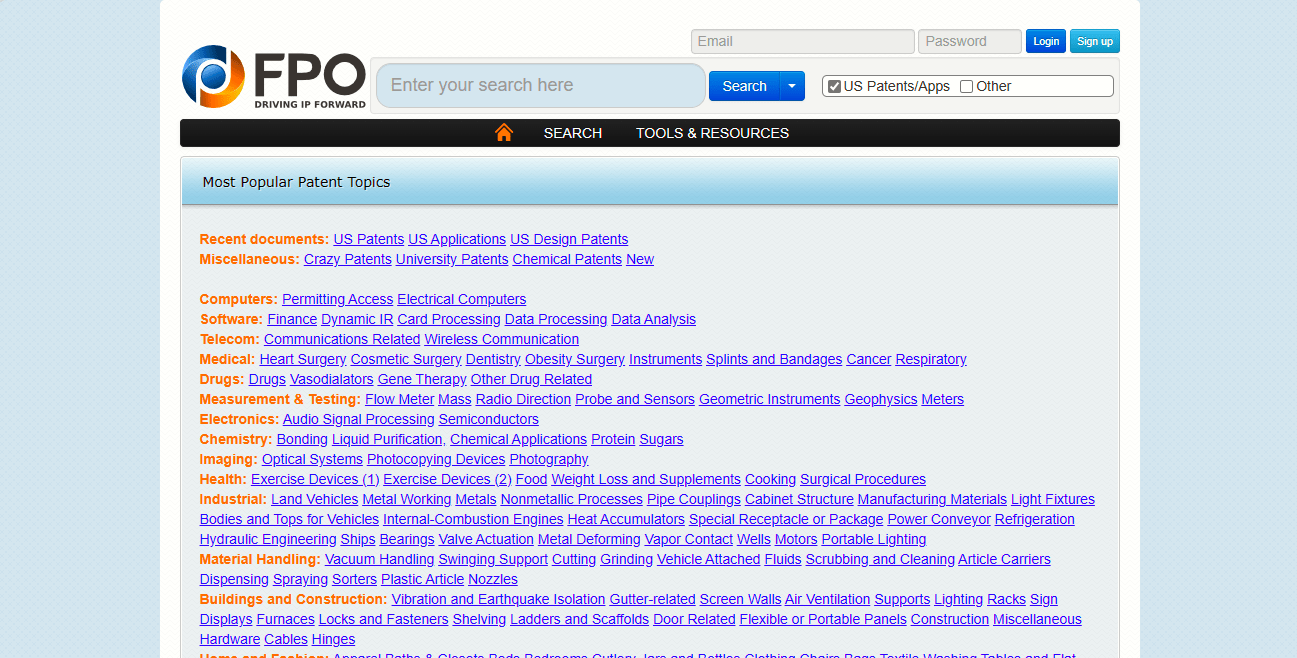1297x658 pixels.
Task: Open the Optical Systems link
Action: [x=312, y=459]
